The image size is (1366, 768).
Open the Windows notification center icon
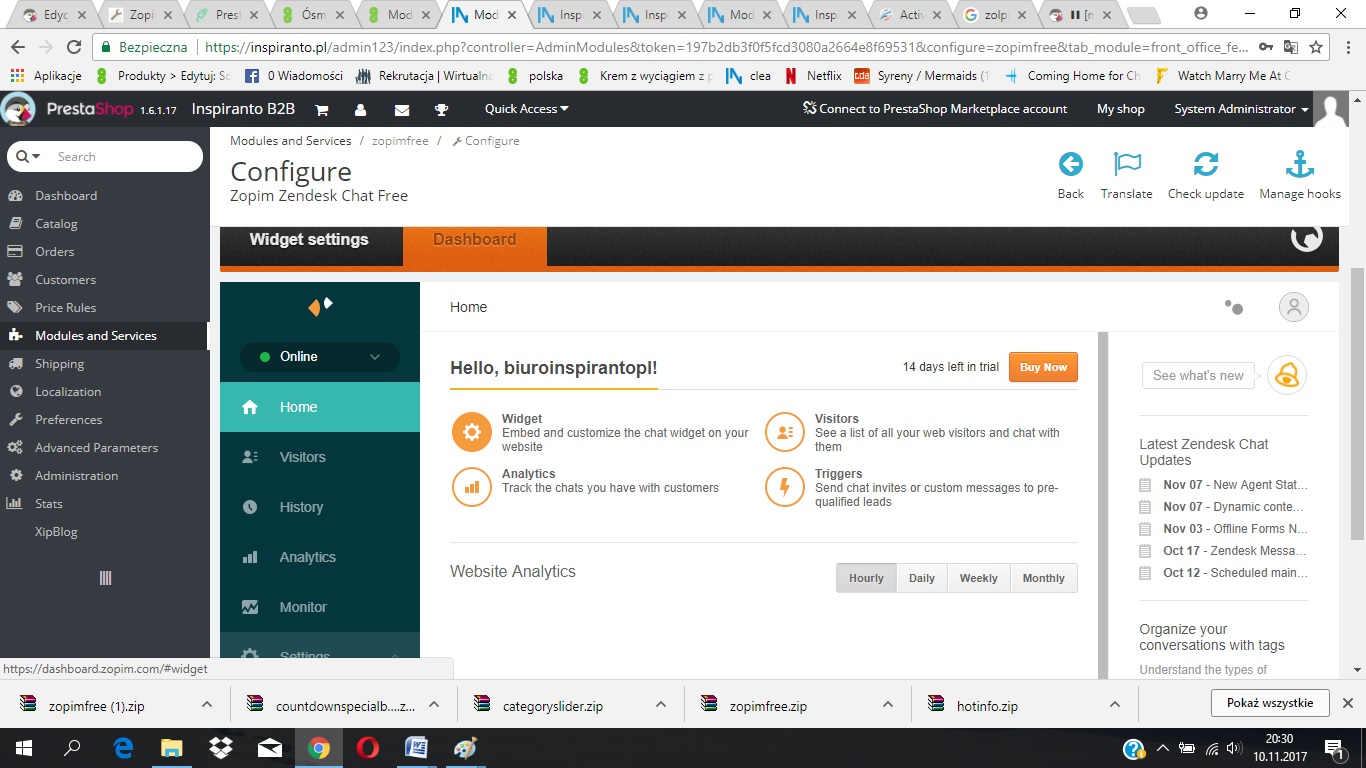[x=1335, y=748]
